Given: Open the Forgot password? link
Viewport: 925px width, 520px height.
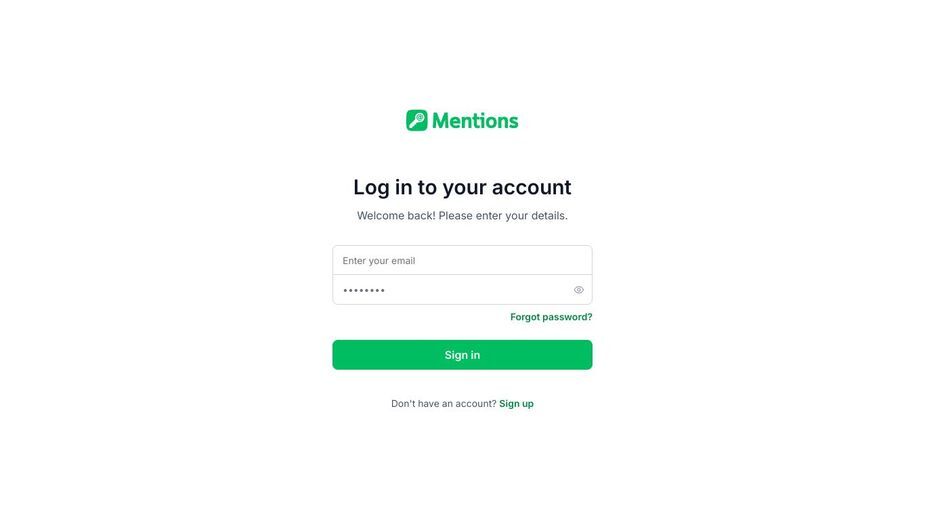Looking at the screenshot, I should coord(551,317).
